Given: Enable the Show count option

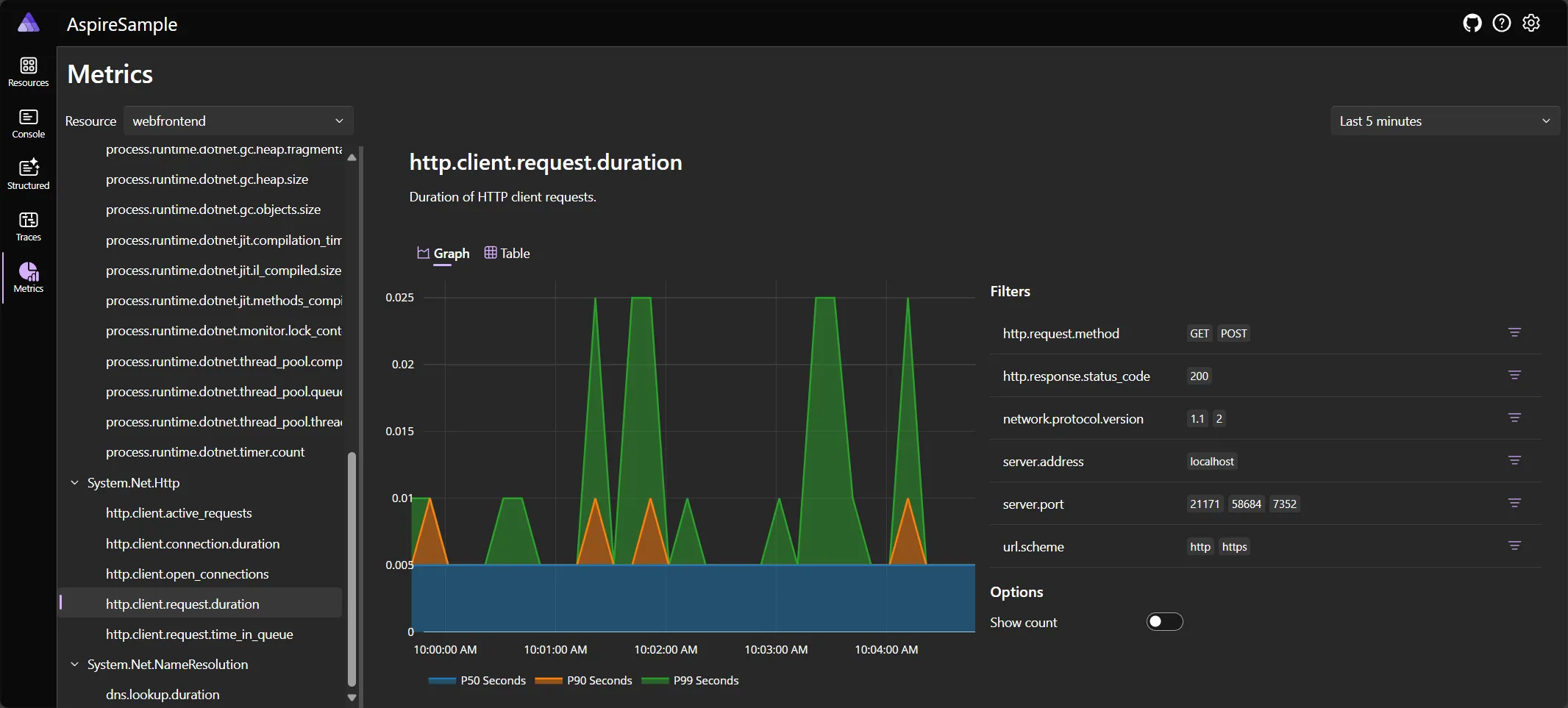Looking at the screenshot, I should pos(1164,621).
